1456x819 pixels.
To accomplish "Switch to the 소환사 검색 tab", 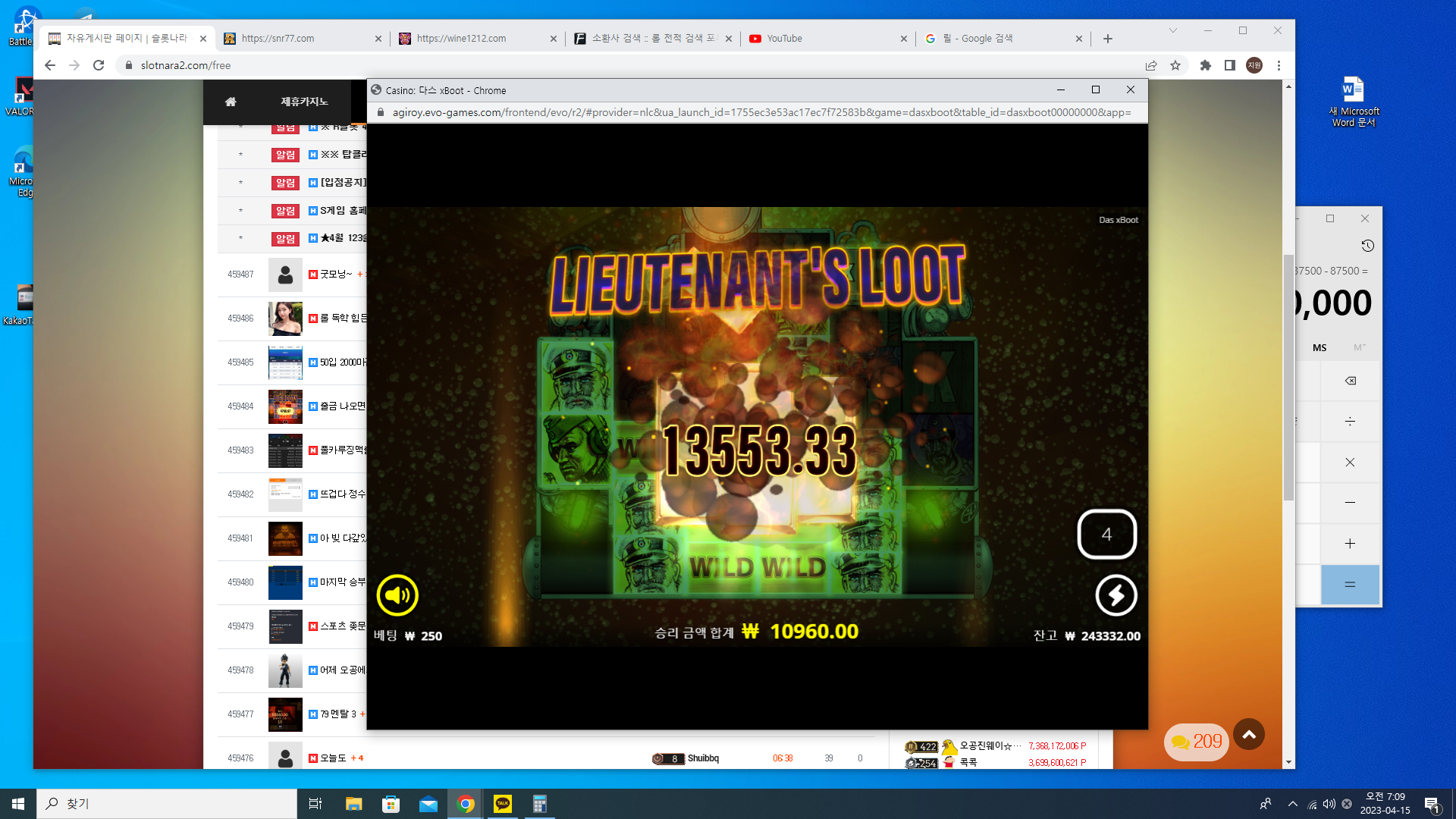I will (653, 39).
